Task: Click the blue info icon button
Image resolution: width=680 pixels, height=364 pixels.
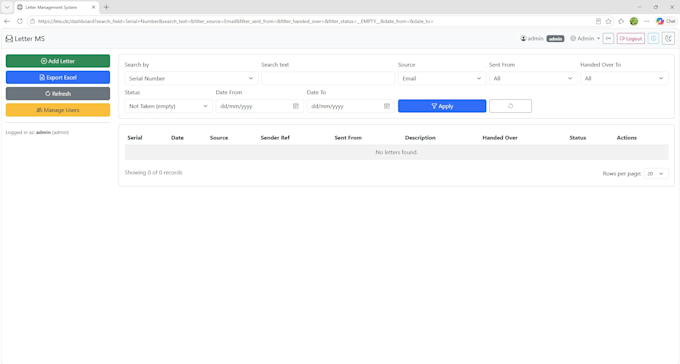Action: click(654, 39)
